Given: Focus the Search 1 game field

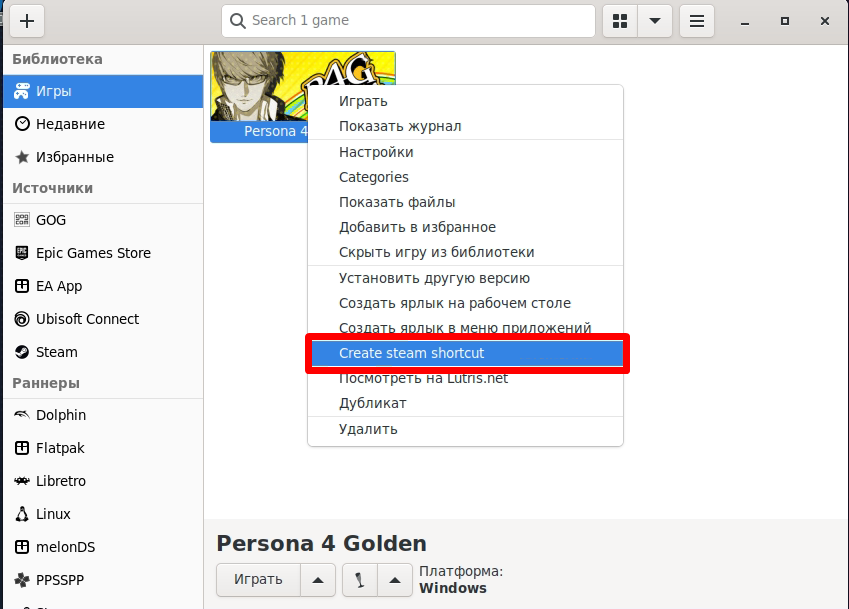Looking at the screenshot, I should point(408,21).
